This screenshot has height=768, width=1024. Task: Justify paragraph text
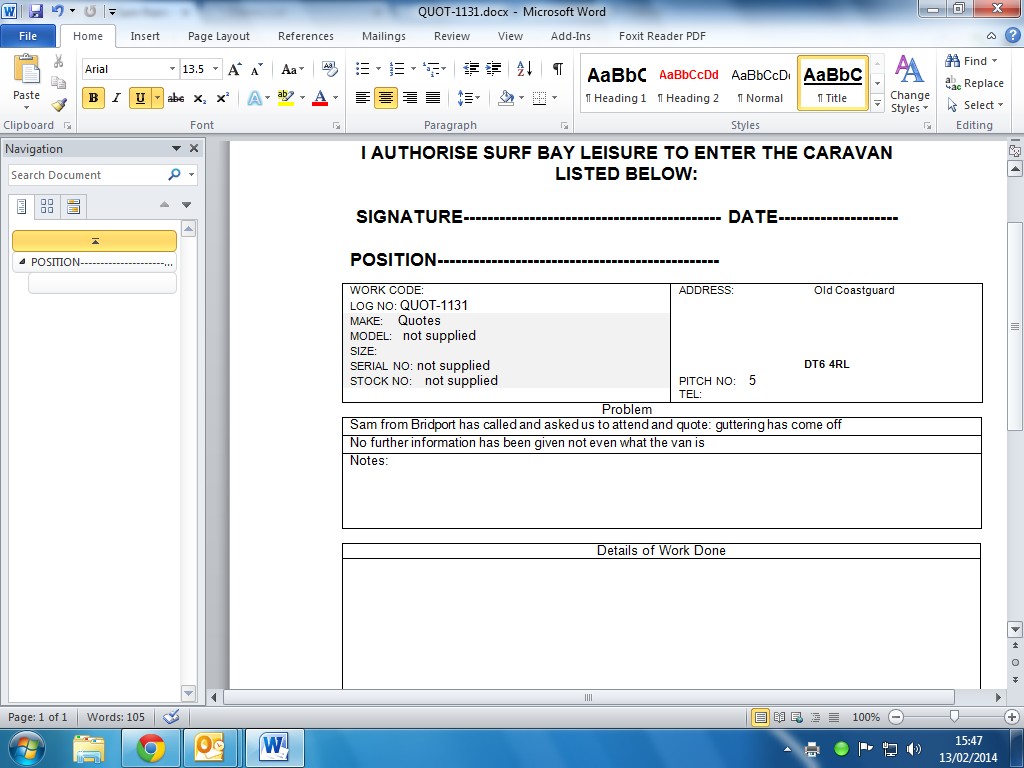pos(433,98)
